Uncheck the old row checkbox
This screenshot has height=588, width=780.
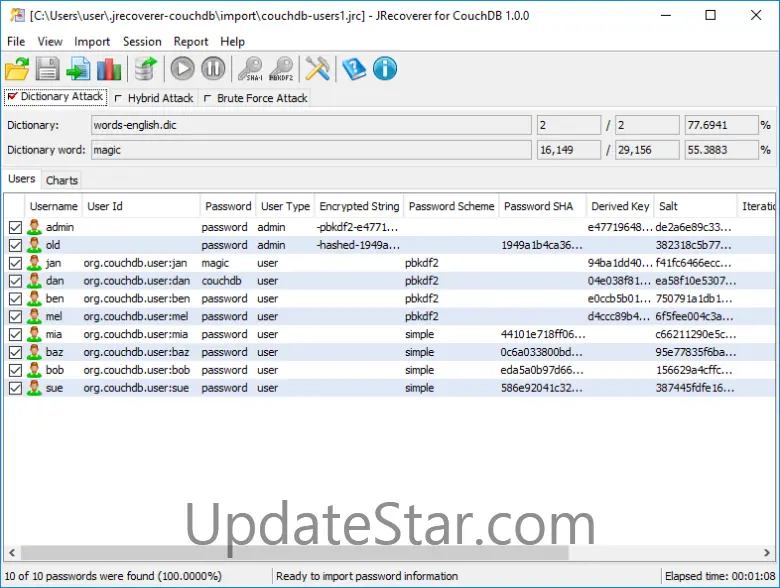click(x=15, y=246)
